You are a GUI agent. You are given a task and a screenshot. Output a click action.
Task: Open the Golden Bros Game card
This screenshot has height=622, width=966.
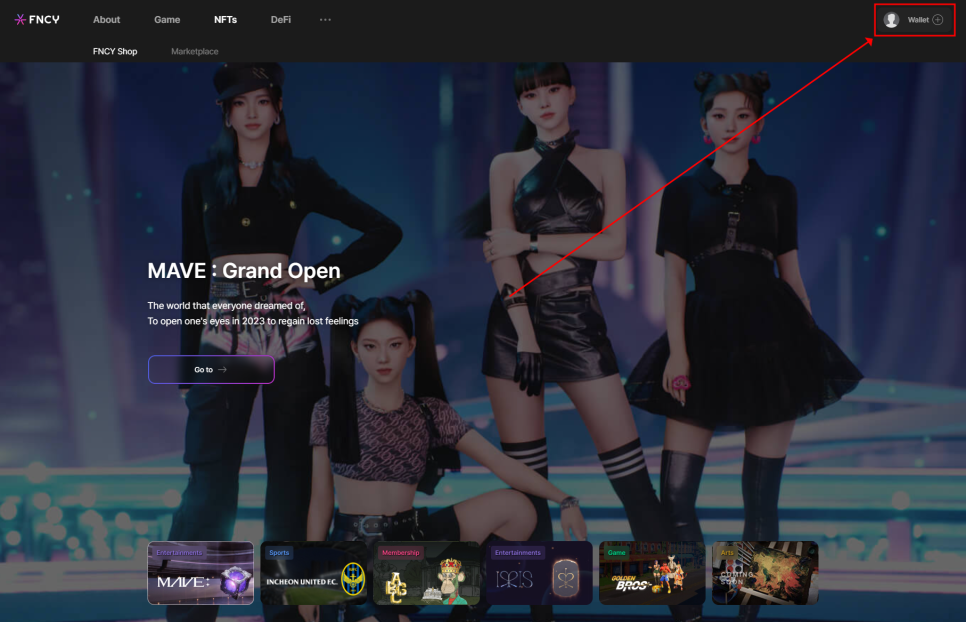tap(652, 573)
